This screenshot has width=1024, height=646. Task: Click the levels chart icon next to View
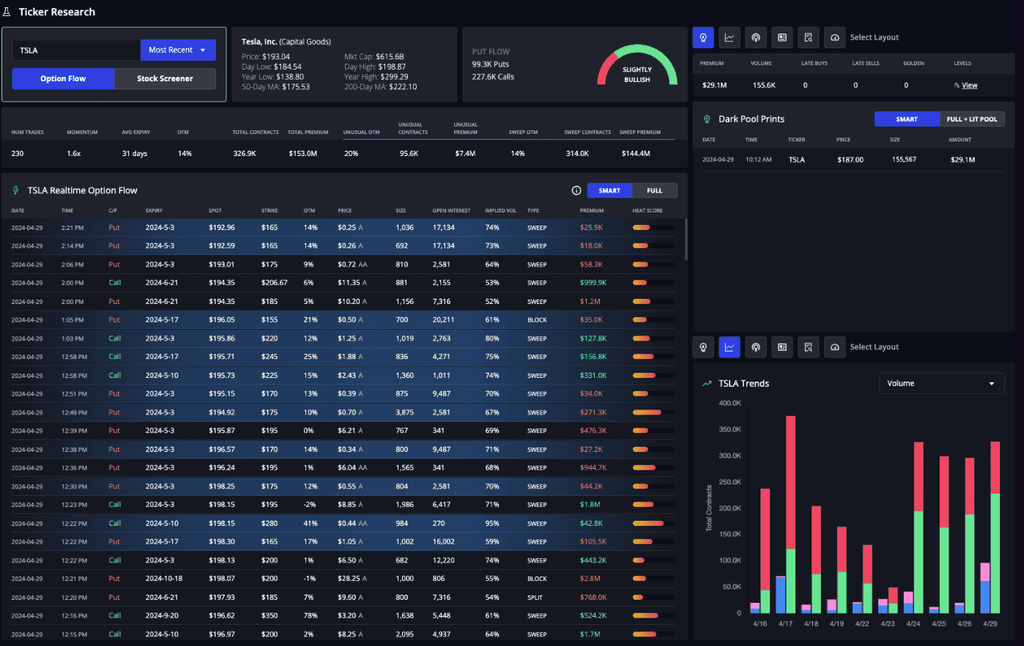(957, 86)
